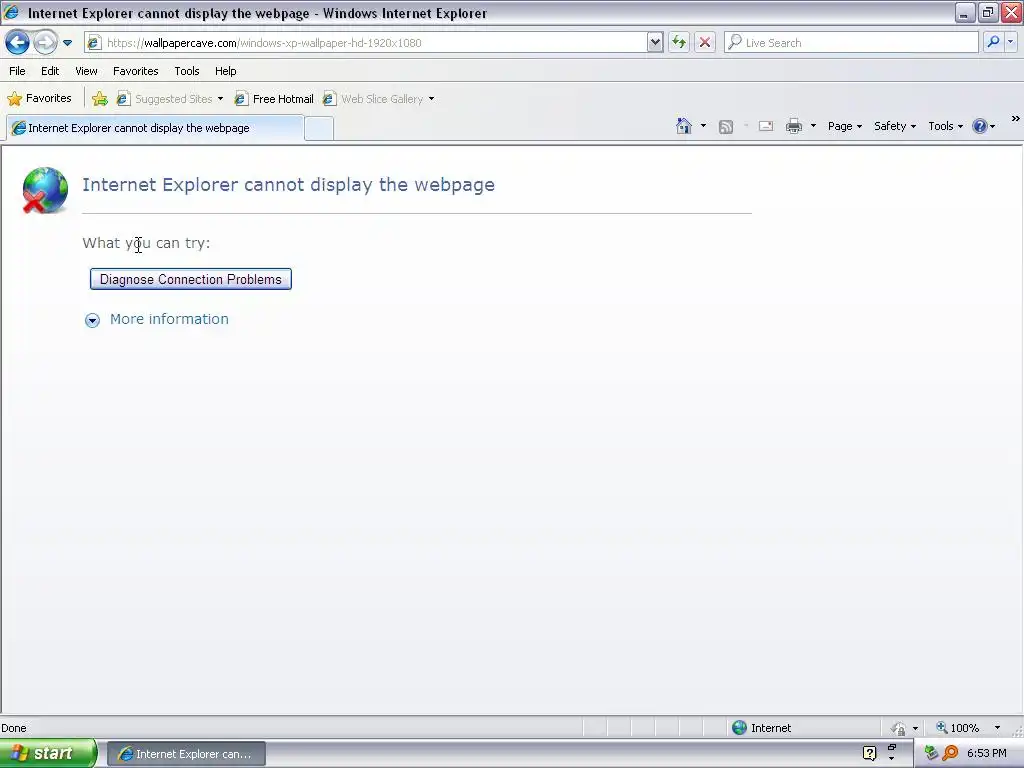
Task: Restore down the Internet Explorer window
Action: click(x=988, y=13)
